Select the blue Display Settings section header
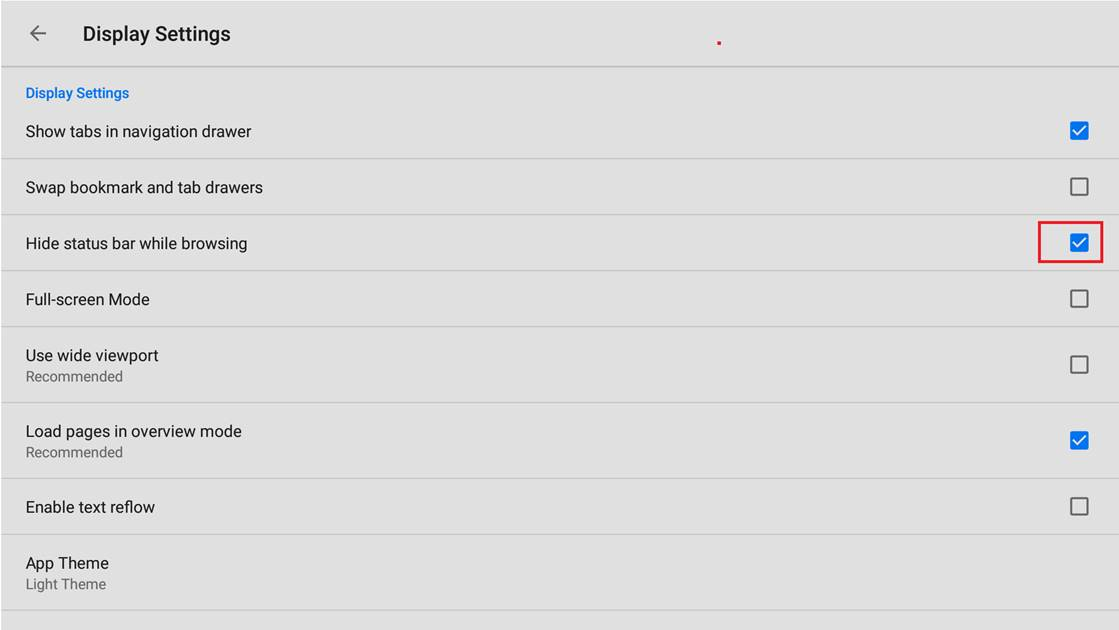The height and width of the screenshot is (630, 1119). click(77, 93)
